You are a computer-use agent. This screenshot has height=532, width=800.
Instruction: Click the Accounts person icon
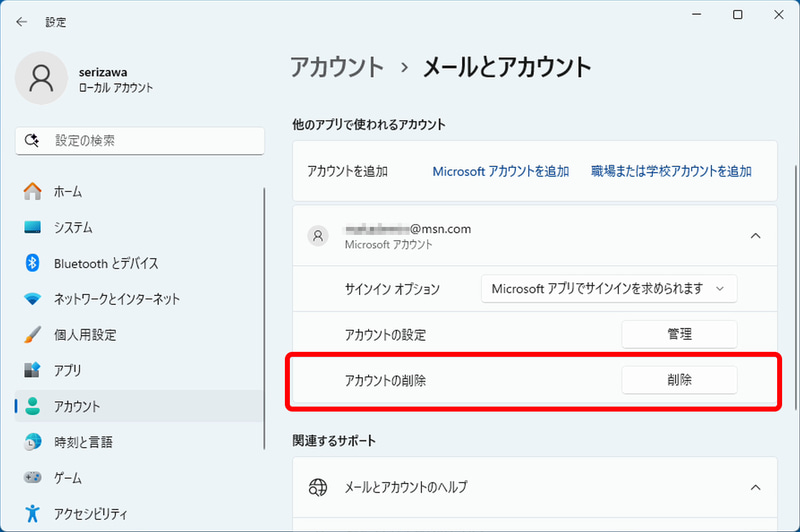33,406
